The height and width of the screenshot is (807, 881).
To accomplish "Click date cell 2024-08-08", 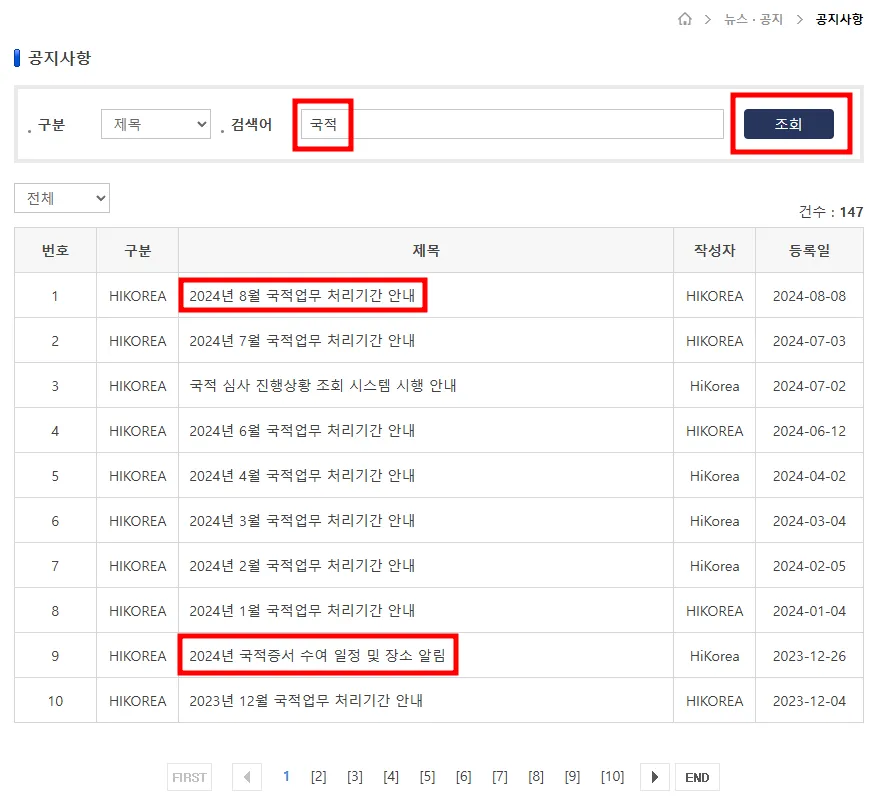I will coord(809,296).
